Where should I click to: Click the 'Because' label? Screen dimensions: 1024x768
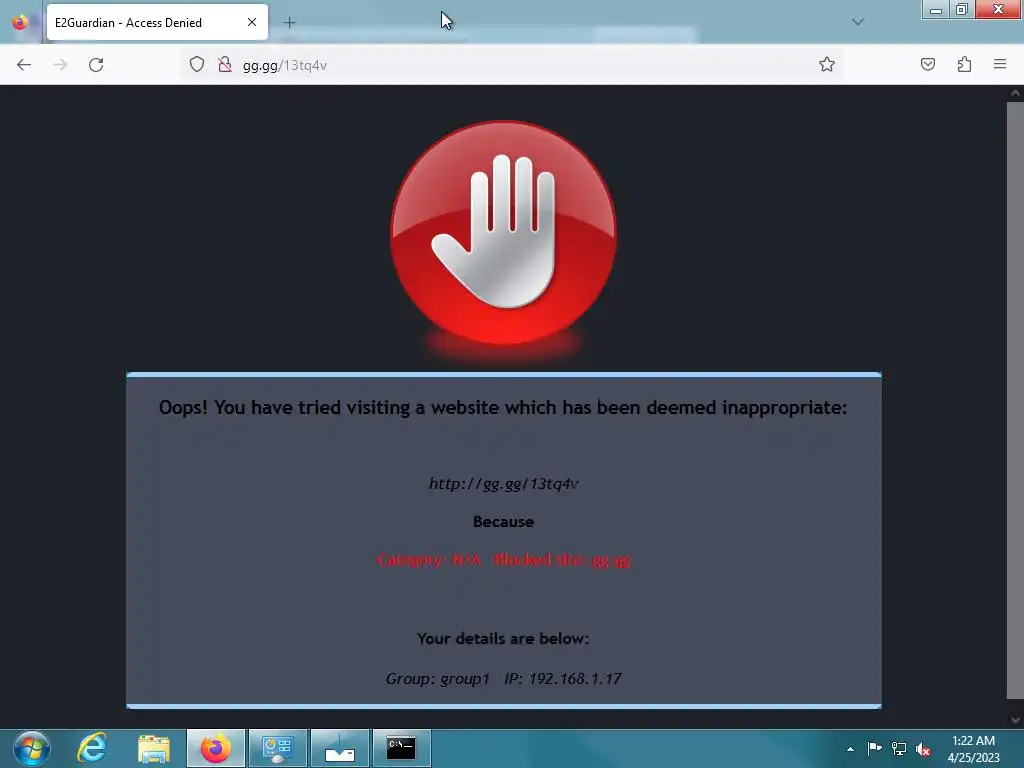pos(503,522)
